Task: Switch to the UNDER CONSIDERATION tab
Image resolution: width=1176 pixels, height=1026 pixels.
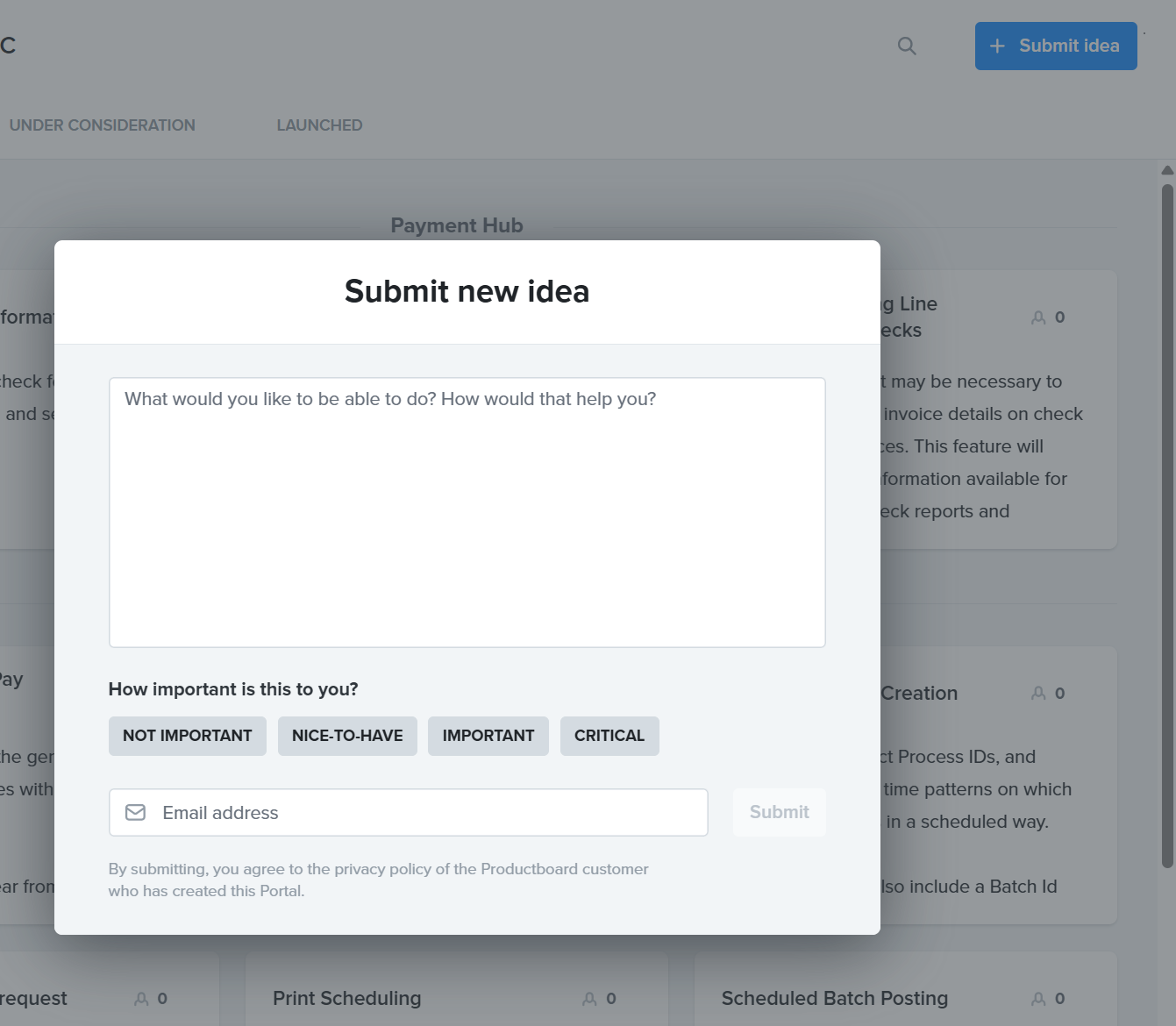Action: tap(103, 125)
